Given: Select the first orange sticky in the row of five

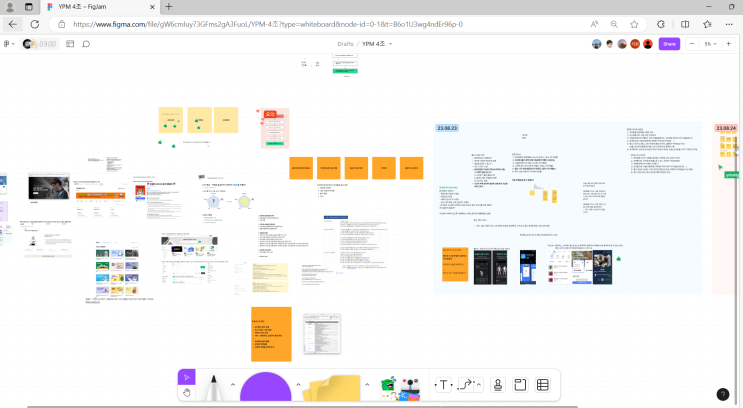Looking at the screenshot, I should click(x=301, y=168).
